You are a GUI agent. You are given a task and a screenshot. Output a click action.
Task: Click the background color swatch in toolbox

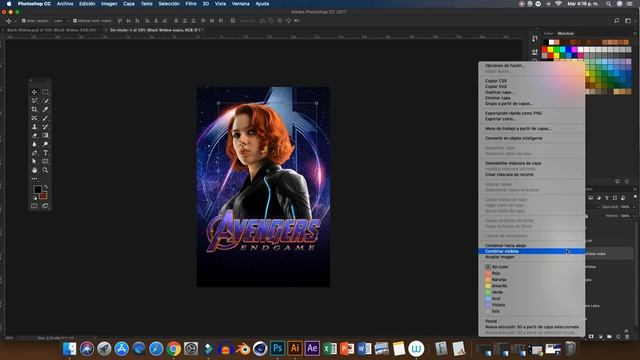click(44, 196)
